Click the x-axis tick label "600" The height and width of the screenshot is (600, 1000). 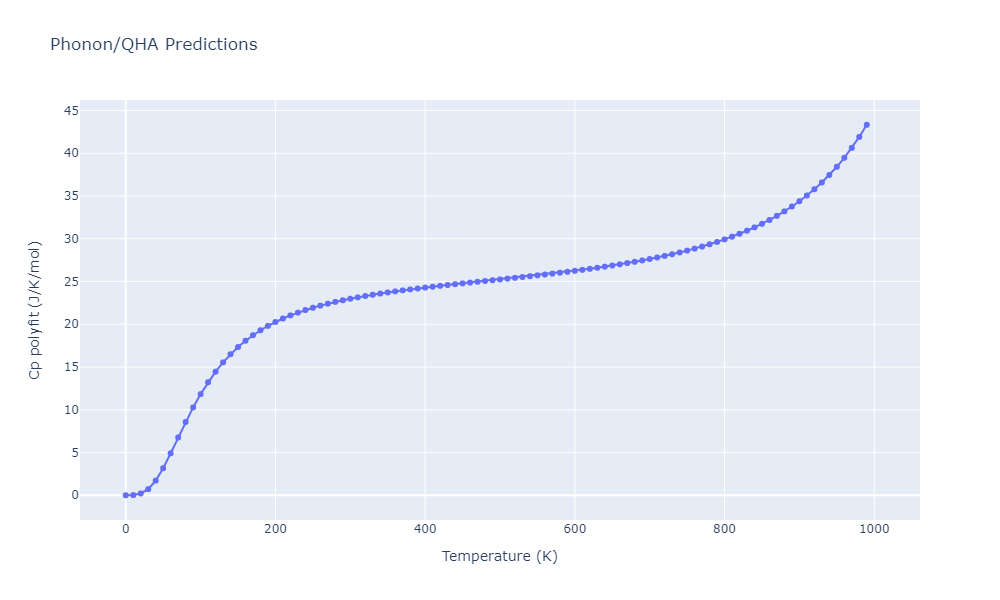575,529
